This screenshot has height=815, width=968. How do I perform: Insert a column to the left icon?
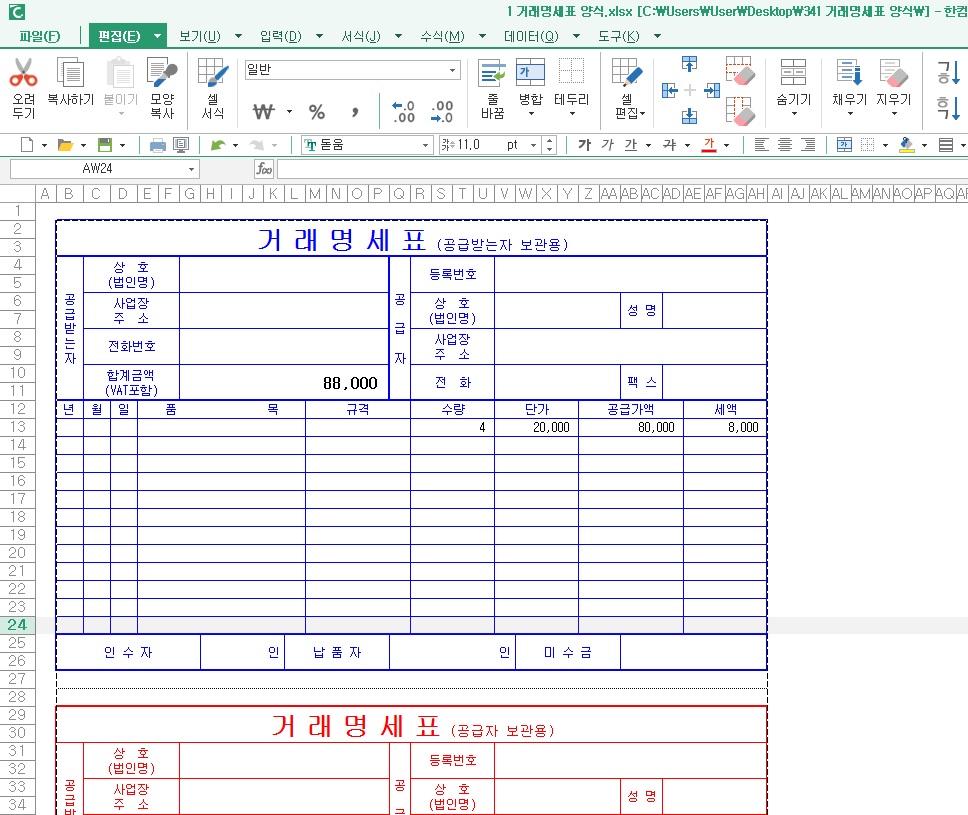point(670,91)
